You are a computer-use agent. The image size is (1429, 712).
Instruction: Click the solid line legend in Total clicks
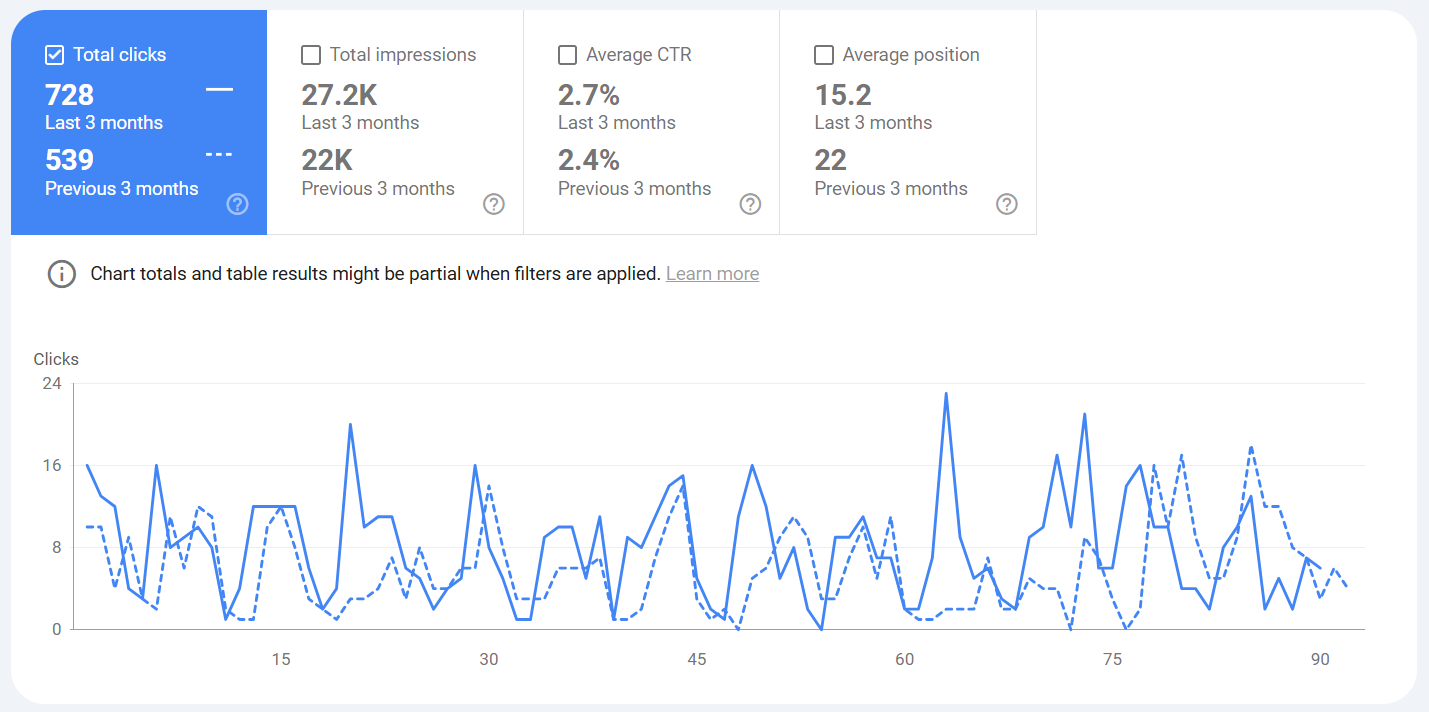click(x=219, y=90)
